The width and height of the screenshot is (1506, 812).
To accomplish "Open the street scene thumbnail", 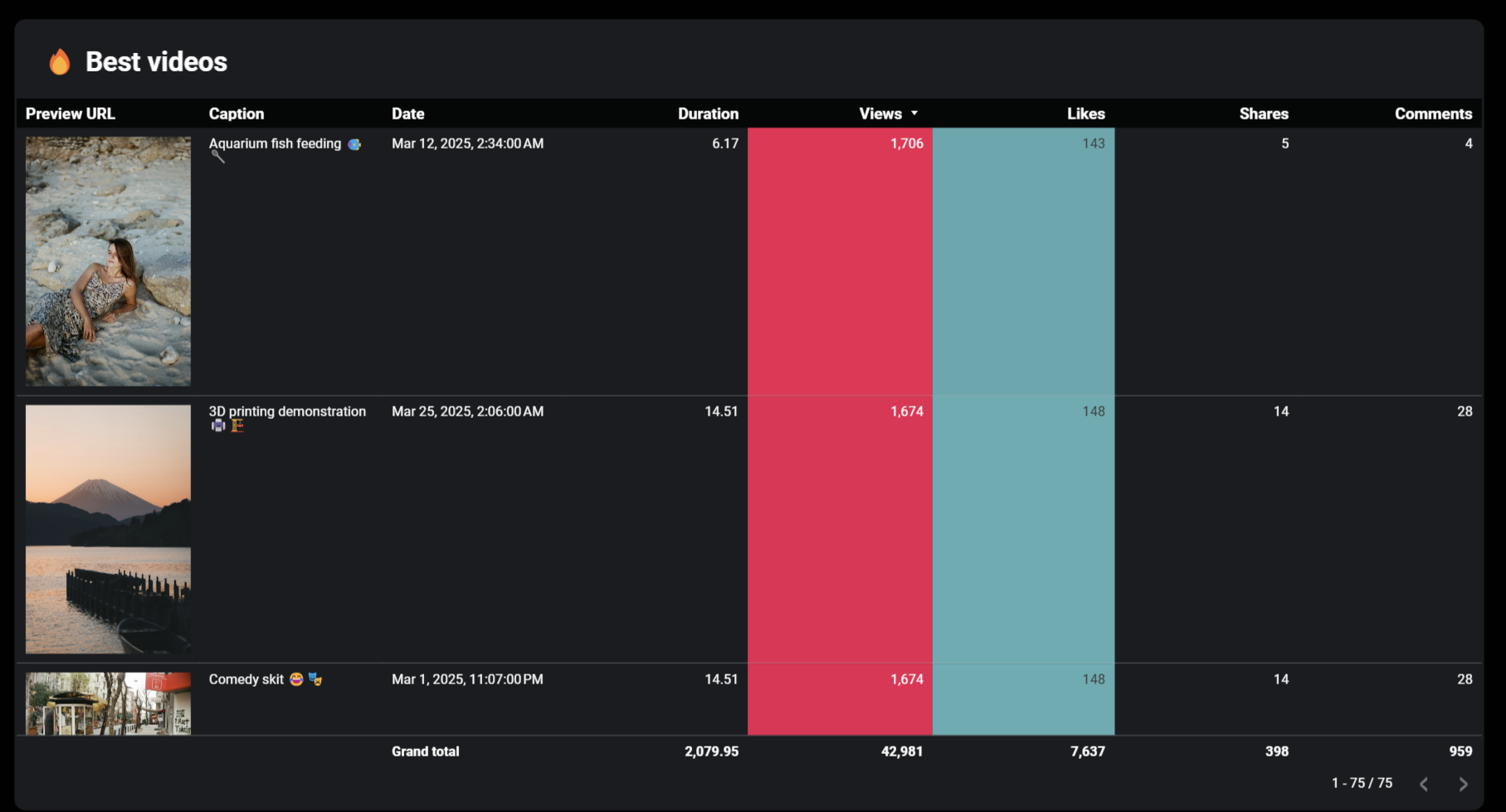I will coord(108,703).
